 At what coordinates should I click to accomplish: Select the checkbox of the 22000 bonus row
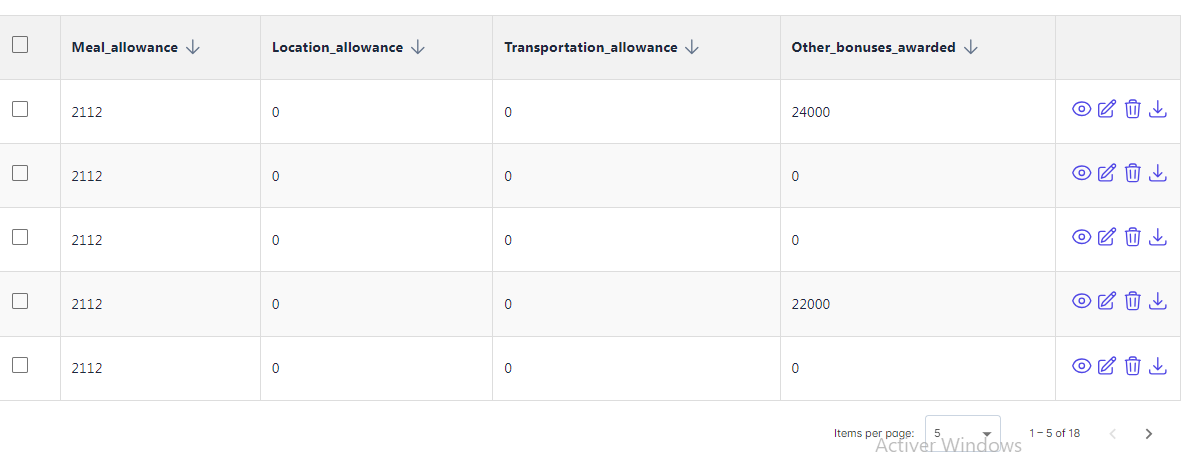point(20,301)
